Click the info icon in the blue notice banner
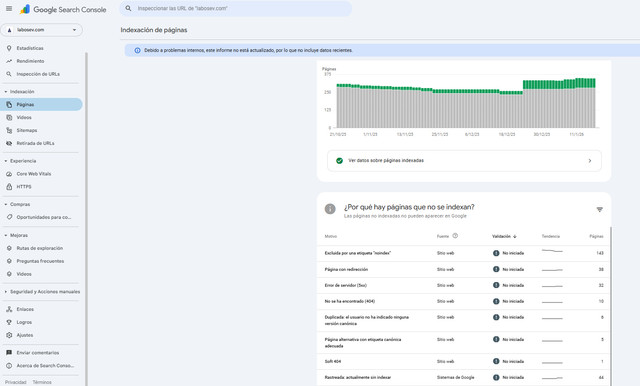This screenshot has width=640, height=386. [137, 51]
